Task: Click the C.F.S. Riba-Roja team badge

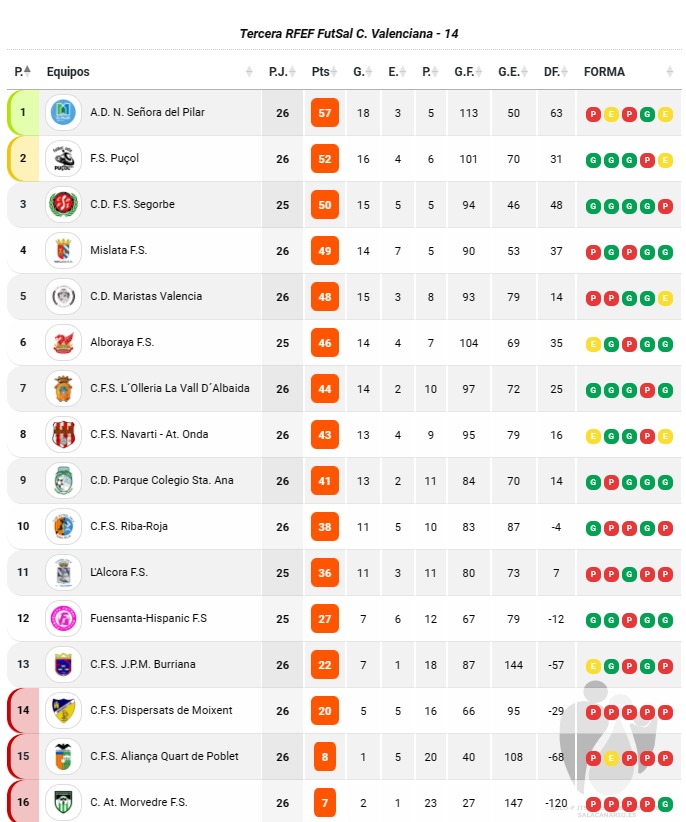Action: 63,527
